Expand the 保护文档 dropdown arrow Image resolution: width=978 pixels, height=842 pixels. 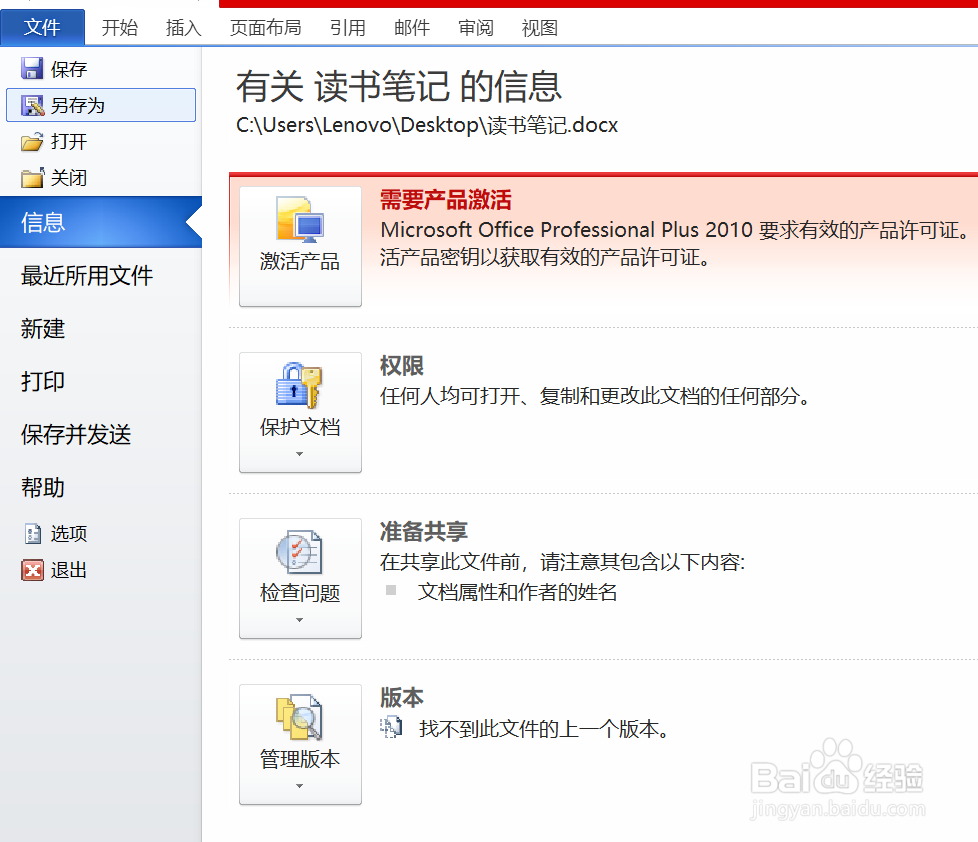click(x=299, y=454)
